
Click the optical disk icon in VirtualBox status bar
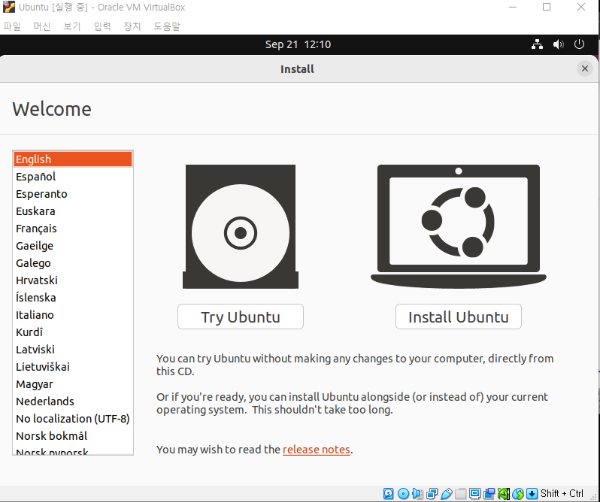click(x=403, y=494)
